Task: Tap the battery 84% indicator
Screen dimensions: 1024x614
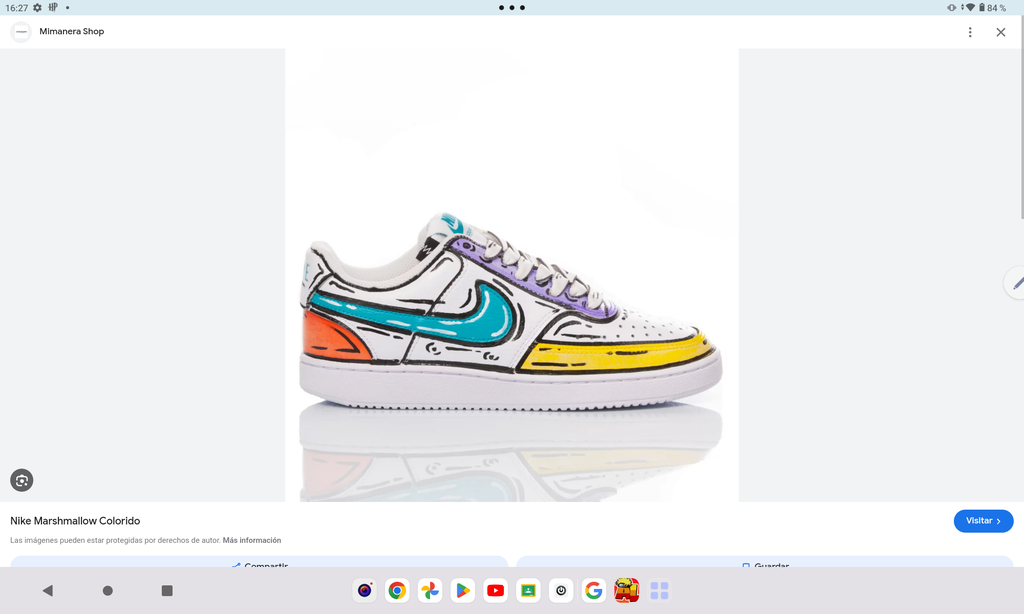Action: (x=991, y=8)
